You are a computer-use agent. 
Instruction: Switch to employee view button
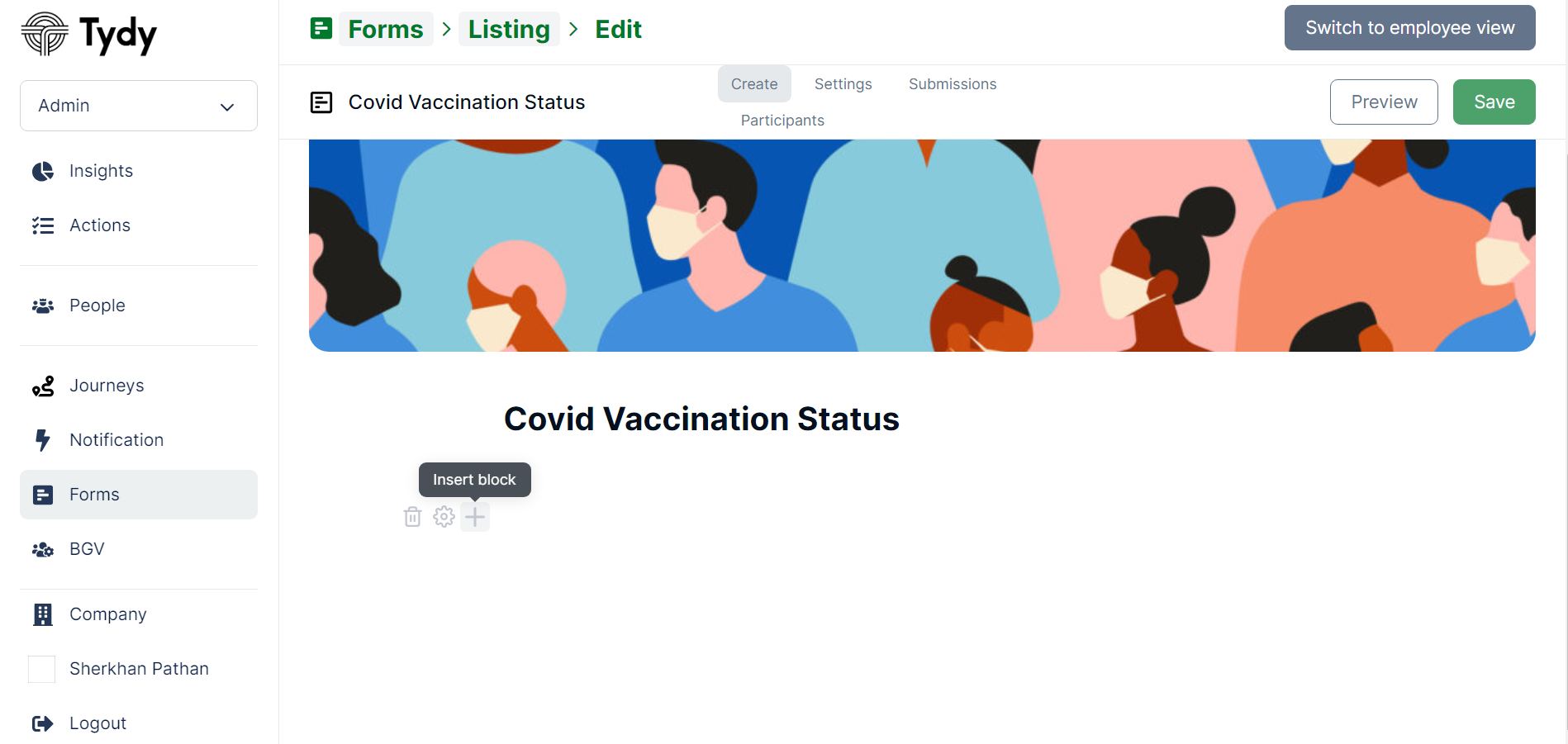click(x=1410, y=27)
